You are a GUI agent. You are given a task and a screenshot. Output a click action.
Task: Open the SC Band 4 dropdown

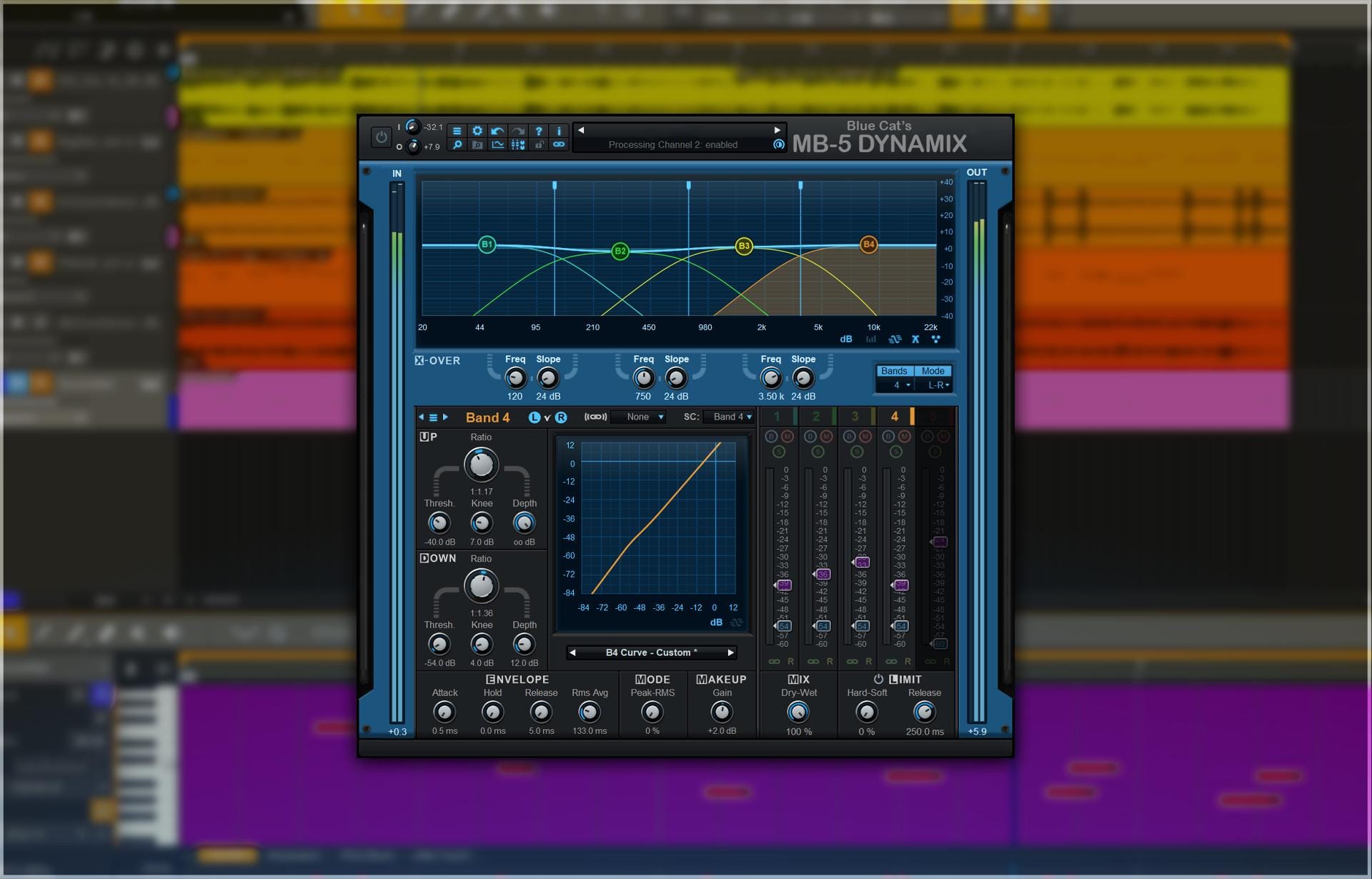pos(728,417)
